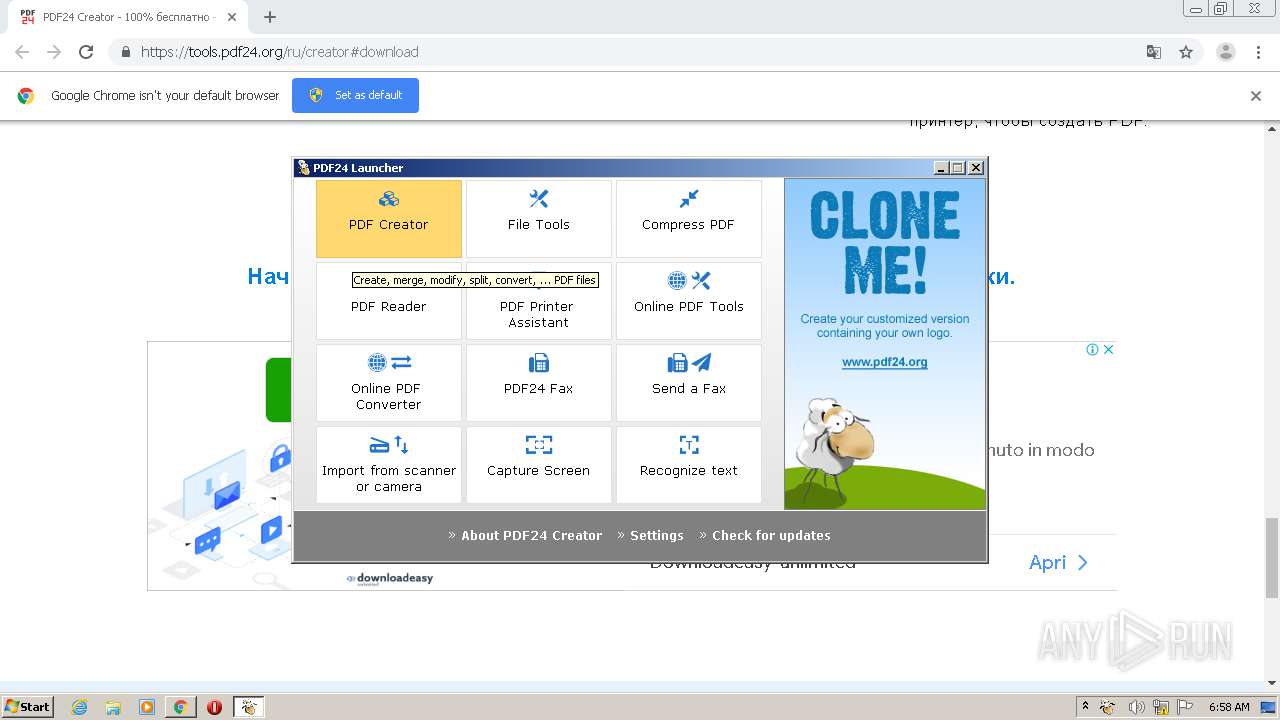Screen dimensions: 1280x720
Task: Click the Action Center flag icon
Action: click(1184, 707)
